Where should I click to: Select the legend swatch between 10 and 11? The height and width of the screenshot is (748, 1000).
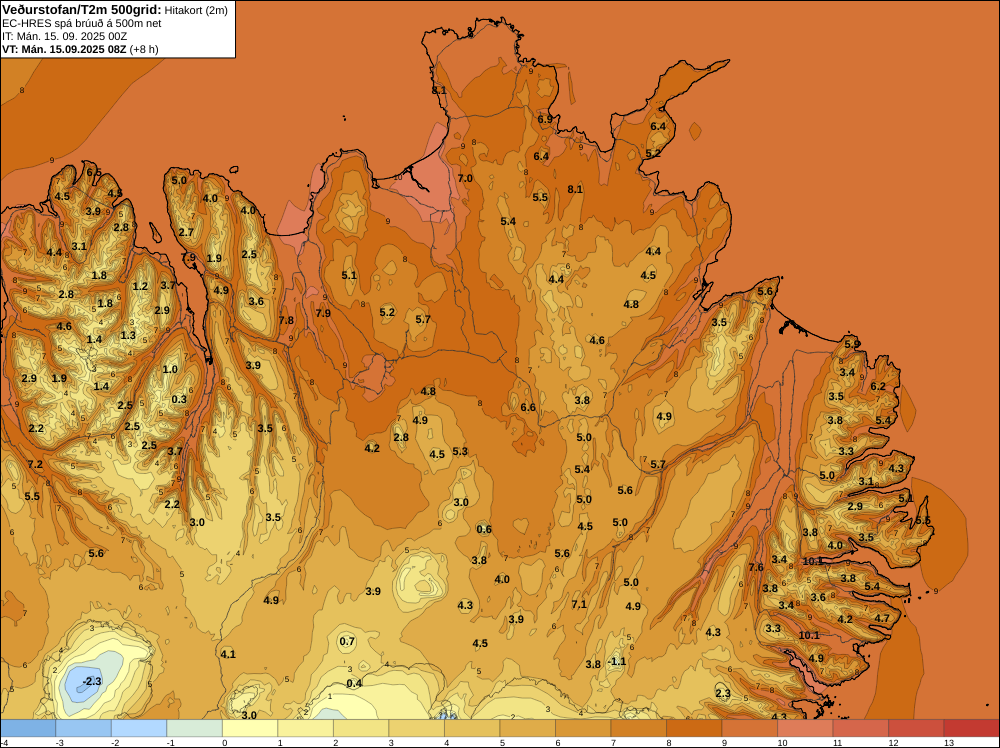805,728
